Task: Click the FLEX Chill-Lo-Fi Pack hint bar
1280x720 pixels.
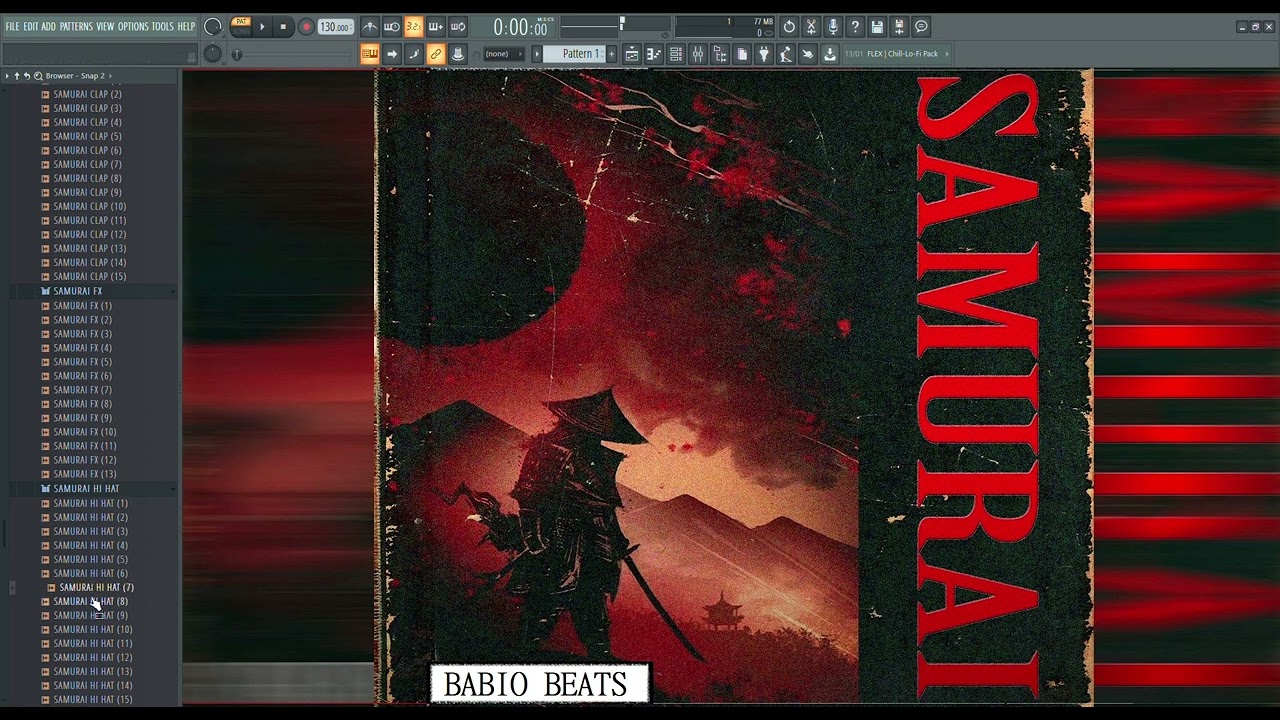Action: click(895, 54)
